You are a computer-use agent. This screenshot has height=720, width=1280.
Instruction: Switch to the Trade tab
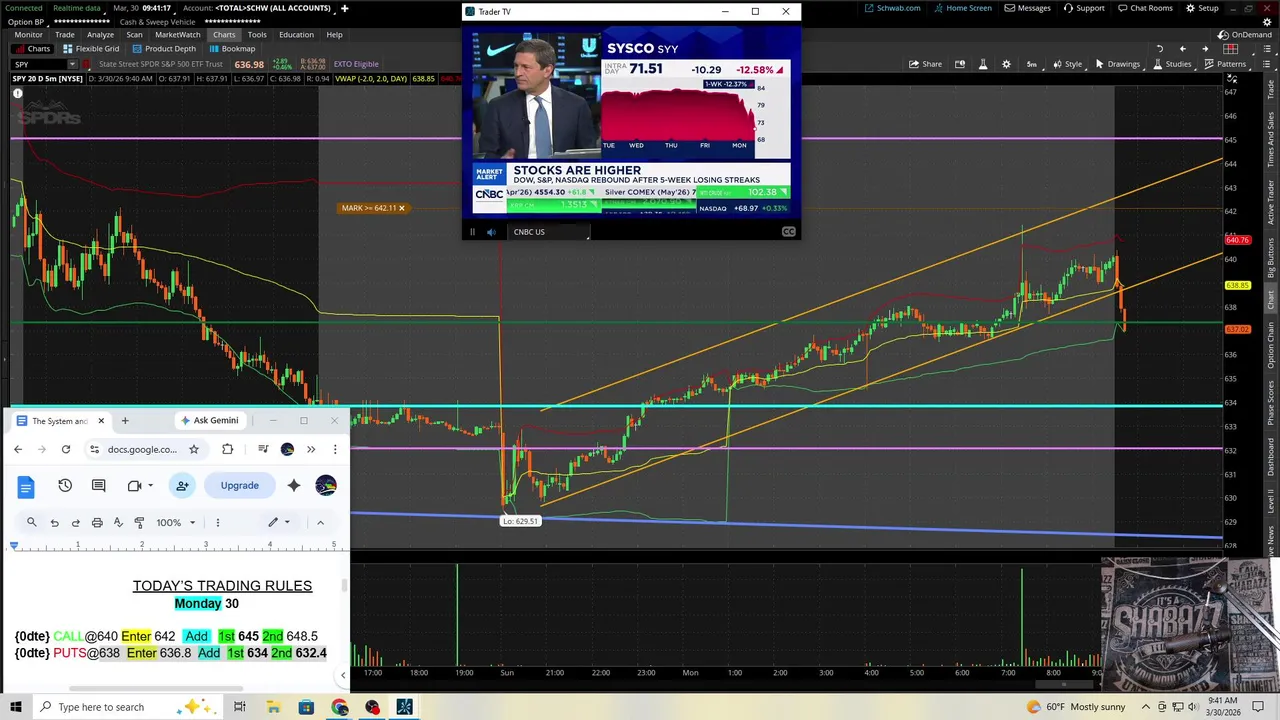pyautogui.click(x=64, y=34)
